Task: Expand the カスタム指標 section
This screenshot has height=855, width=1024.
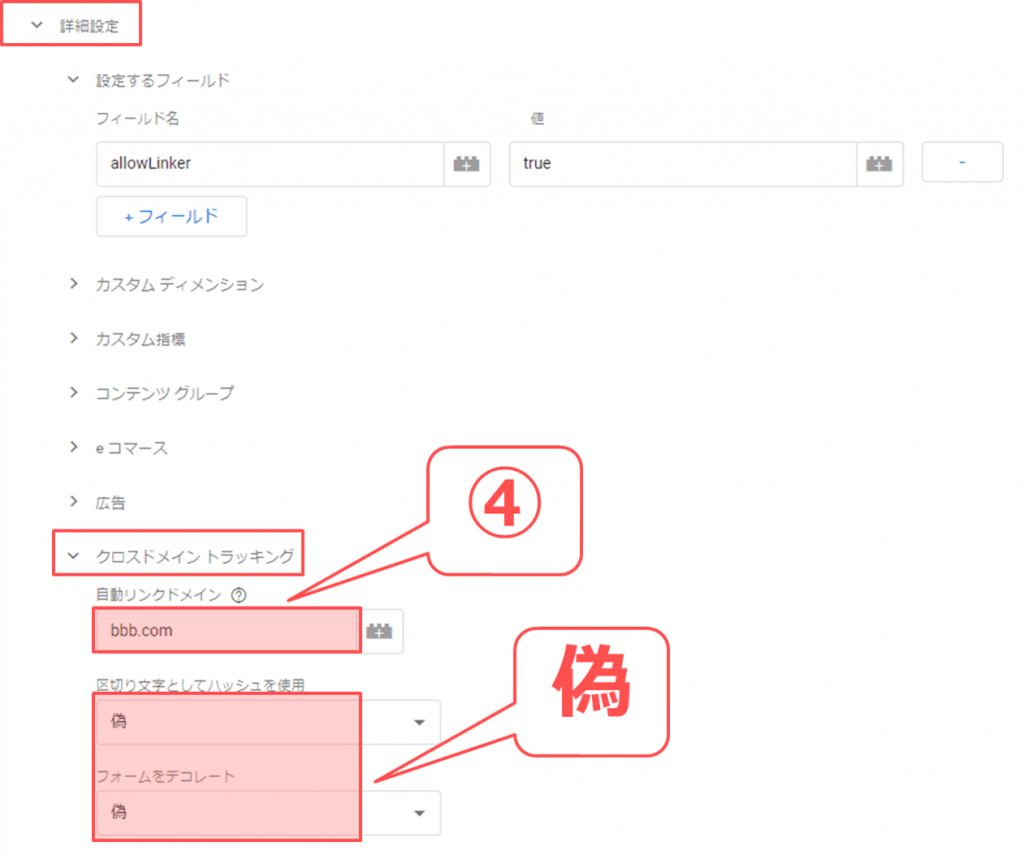Action: coord(73,339)
